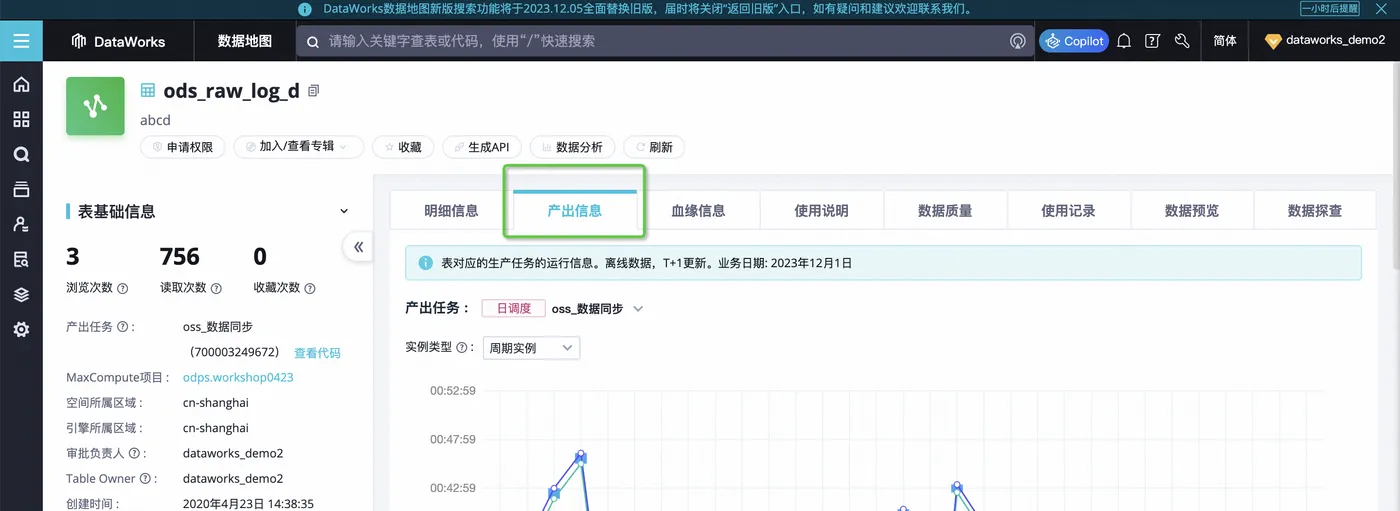Switch to the 数据质量 tab
Screen dimensions: 1400x511
[x=945, y=211]
